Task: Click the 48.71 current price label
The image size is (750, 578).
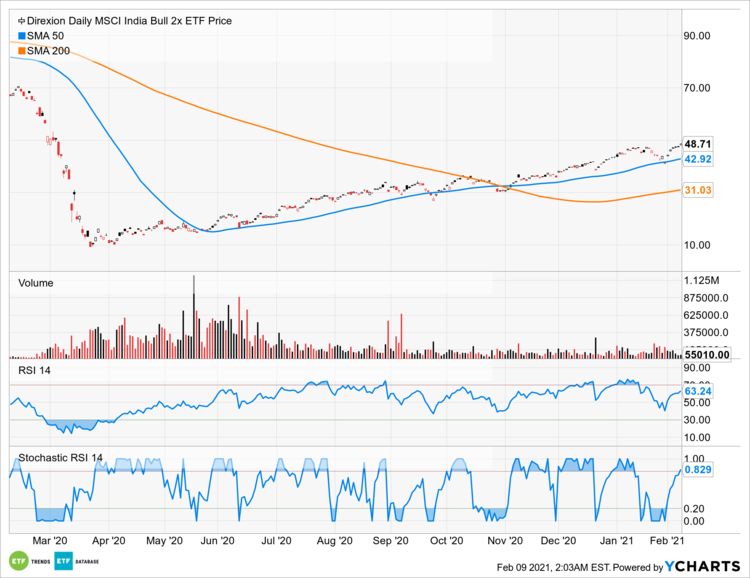Action: 697,144
